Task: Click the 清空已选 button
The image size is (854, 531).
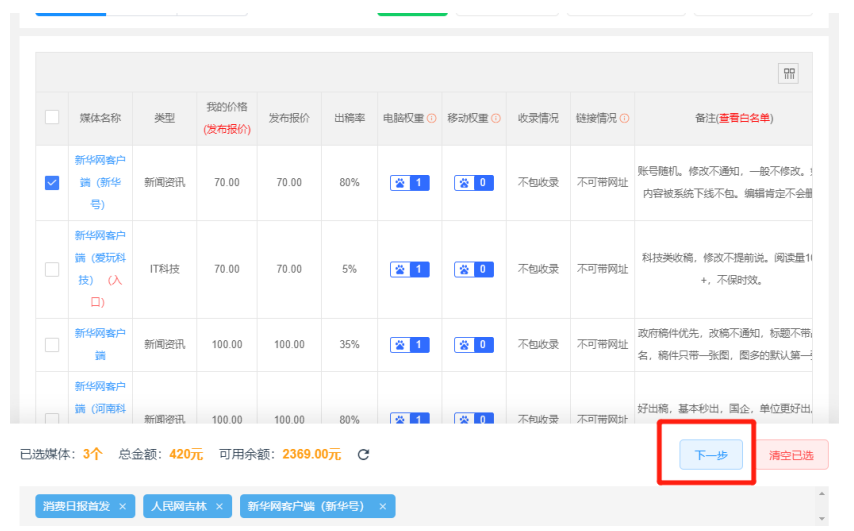Action: 791,456
